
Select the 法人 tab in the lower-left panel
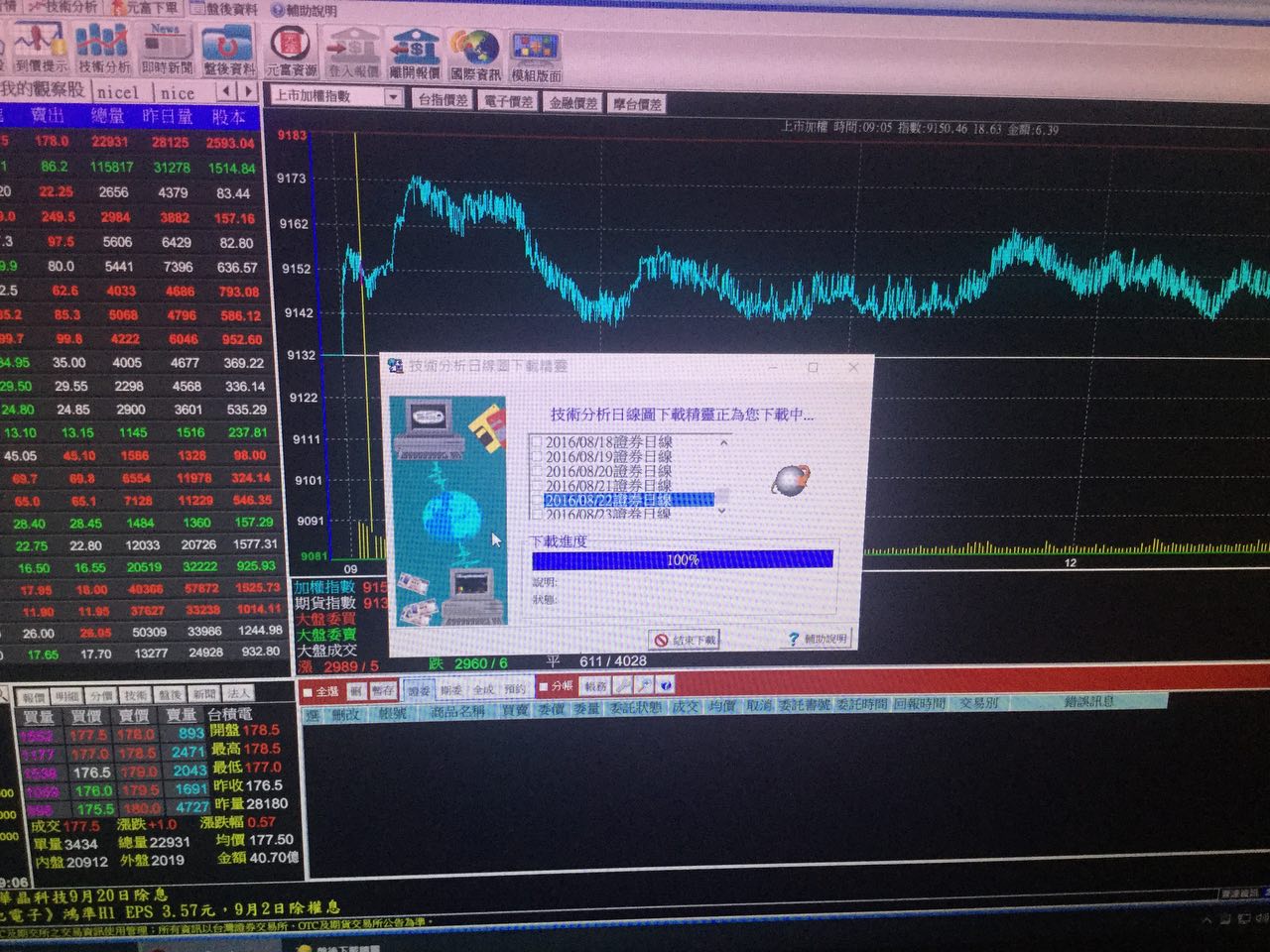pyautogui.click(x=238, y=694)
